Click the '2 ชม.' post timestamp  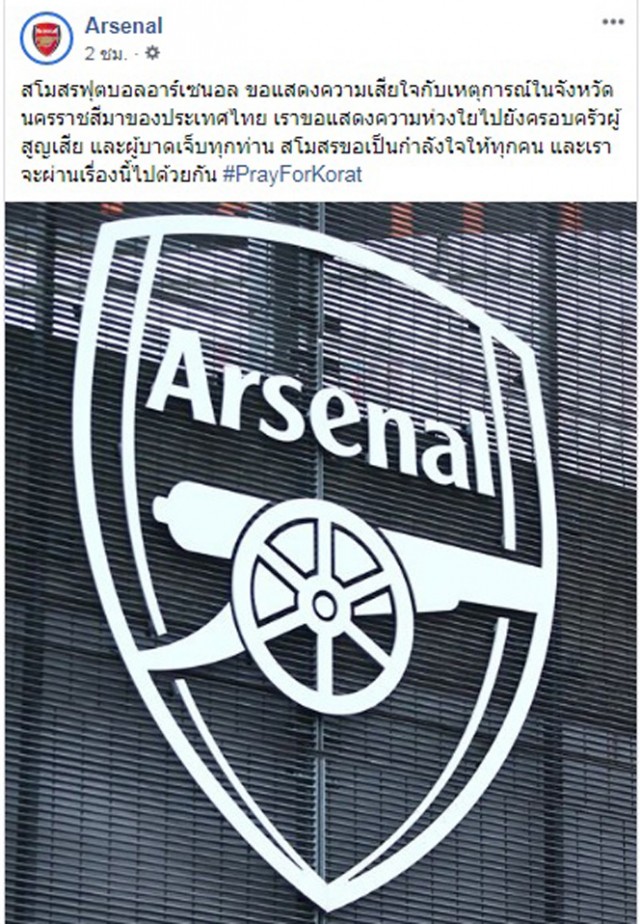(x=105, y=54)
